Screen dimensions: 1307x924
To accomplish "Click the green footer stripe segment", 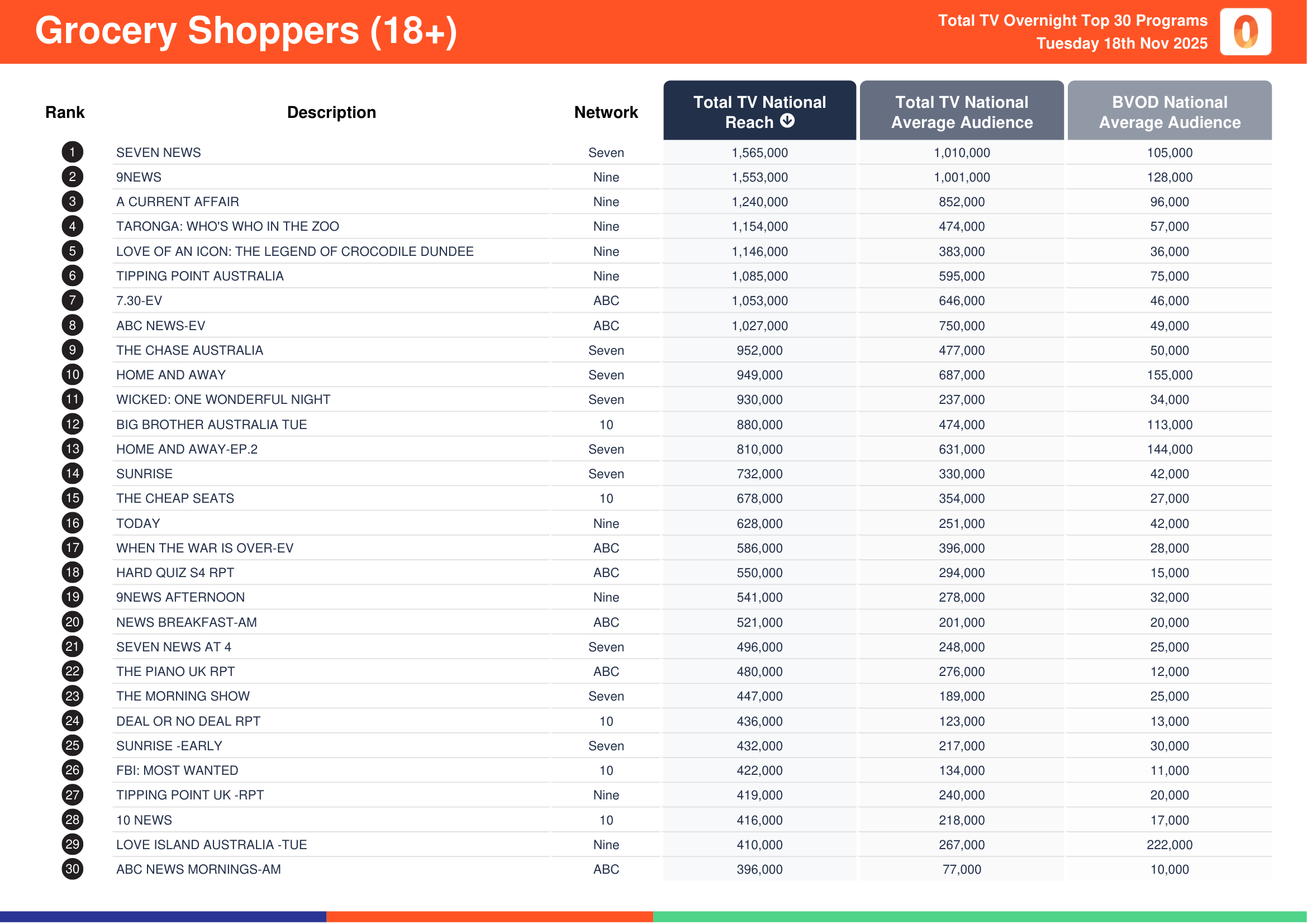I will [x=979, y=917].
